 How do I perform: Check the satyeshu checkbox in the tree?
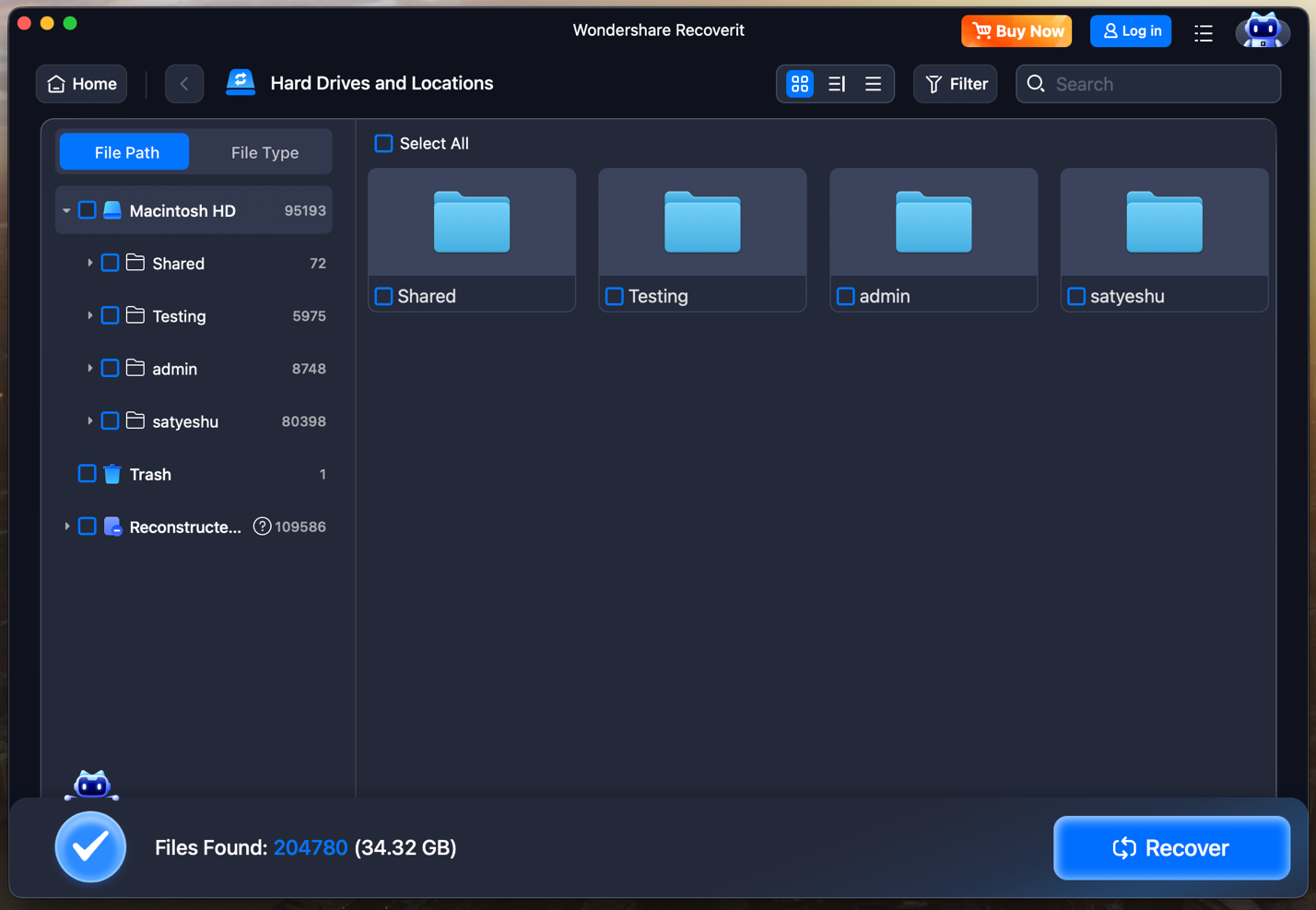click(x=110, y=420)
